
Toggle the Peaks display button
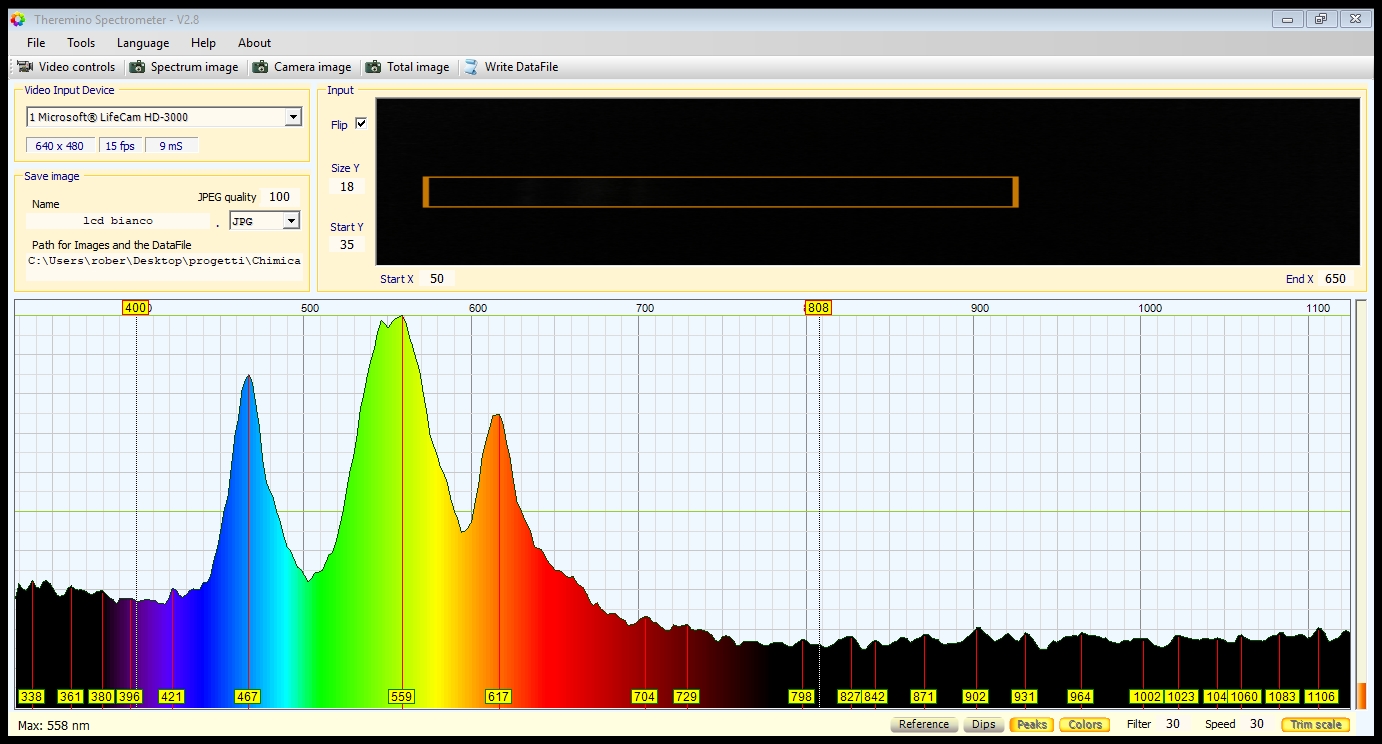pos(1031,725)
